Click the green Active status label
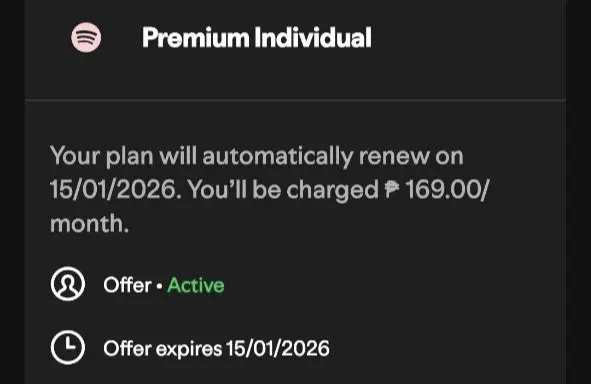 (x=196, y=285)
